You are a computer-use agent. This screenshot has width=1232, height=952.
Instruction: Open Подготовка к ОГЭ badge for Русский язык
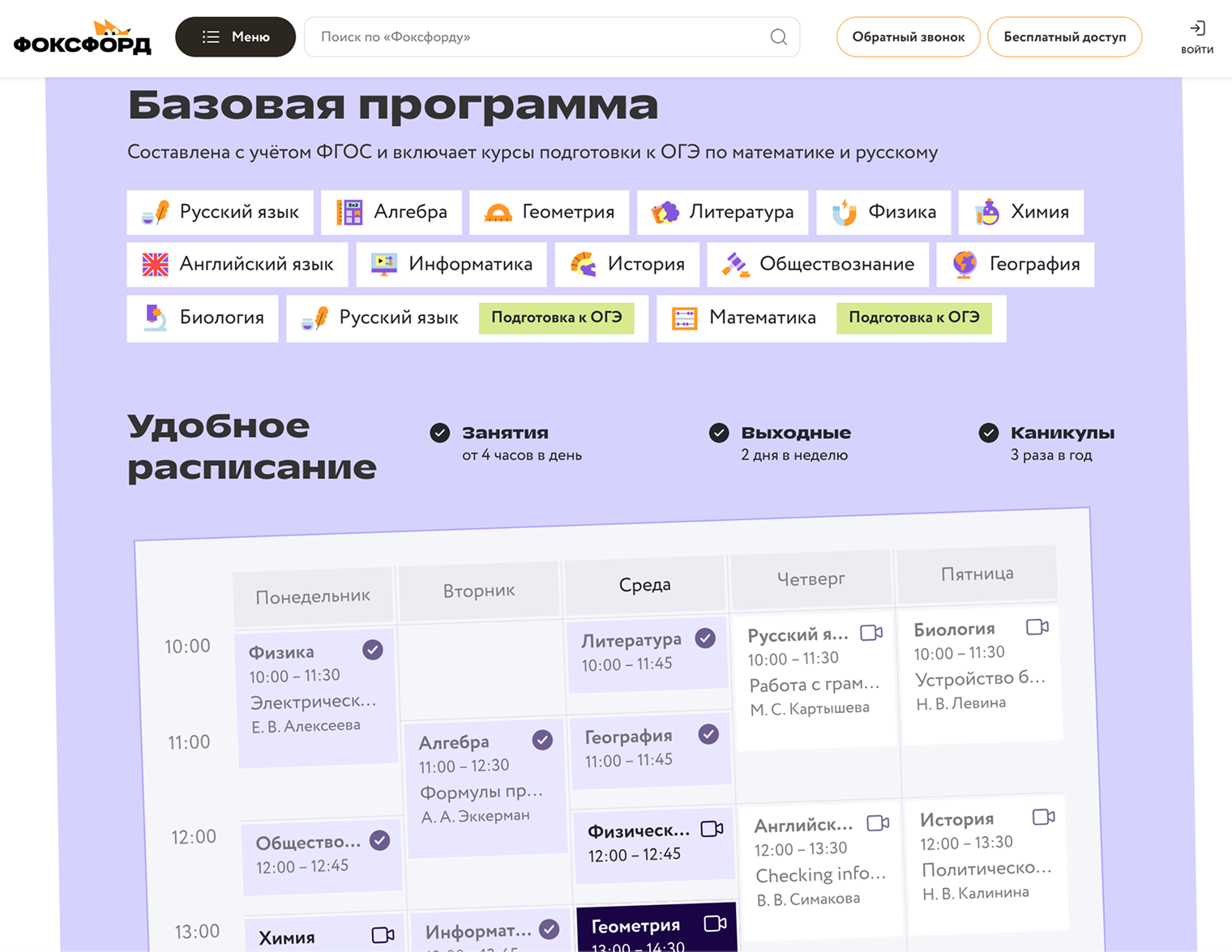click(556, 318)
